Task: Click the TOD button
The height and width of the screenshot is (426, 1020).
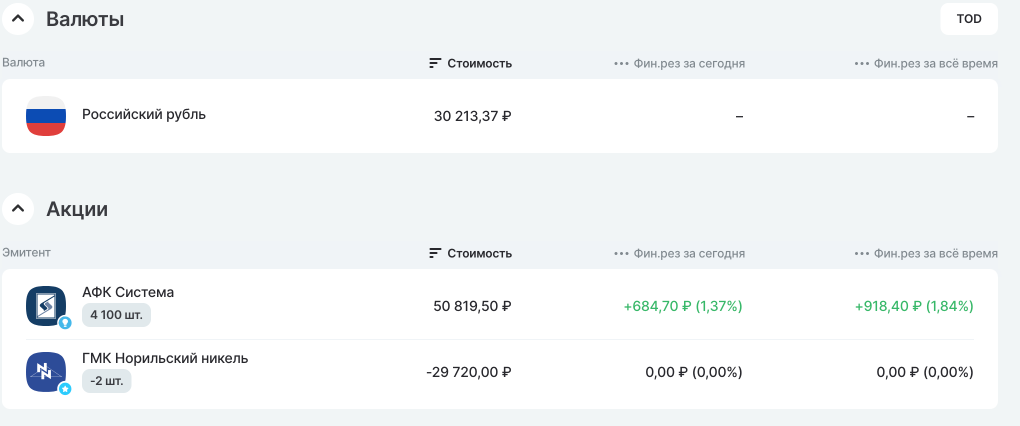Action: coord(969,19)
